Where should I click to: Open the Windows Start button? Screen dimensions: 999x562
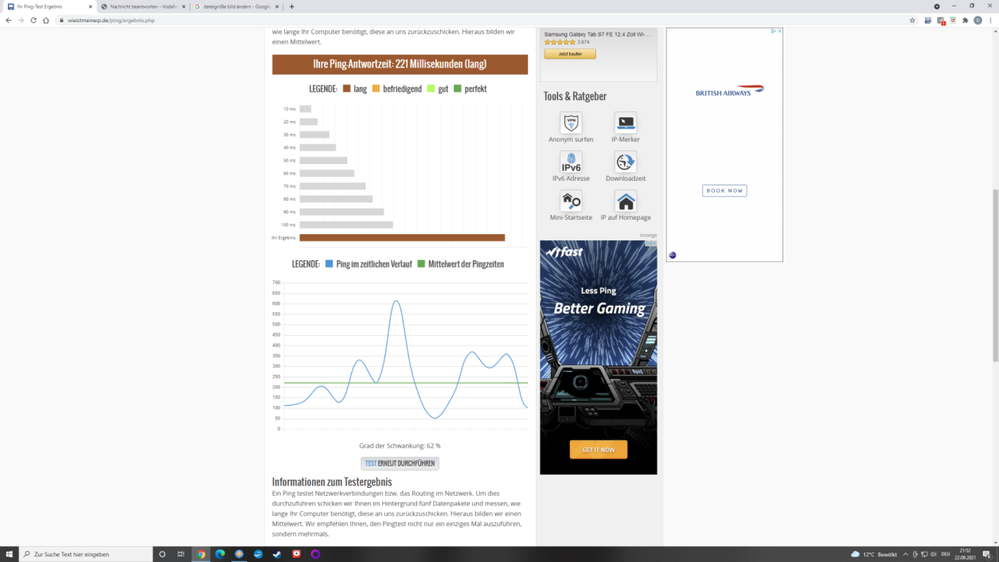pos(9,554)
